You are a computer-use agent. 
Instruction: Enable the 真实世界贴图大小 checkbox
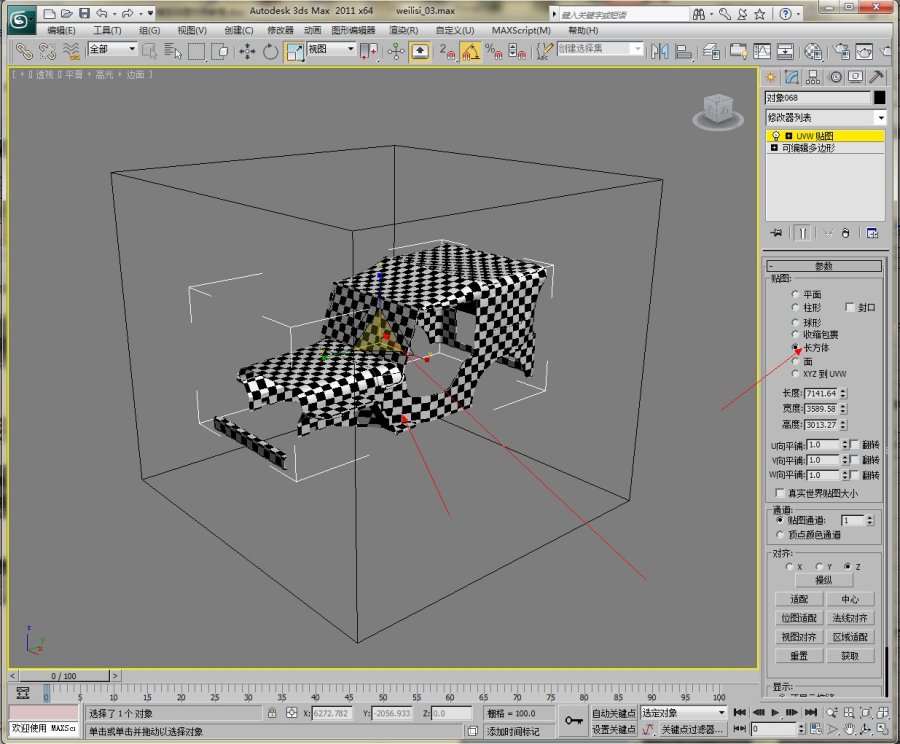tap(781, 493)
